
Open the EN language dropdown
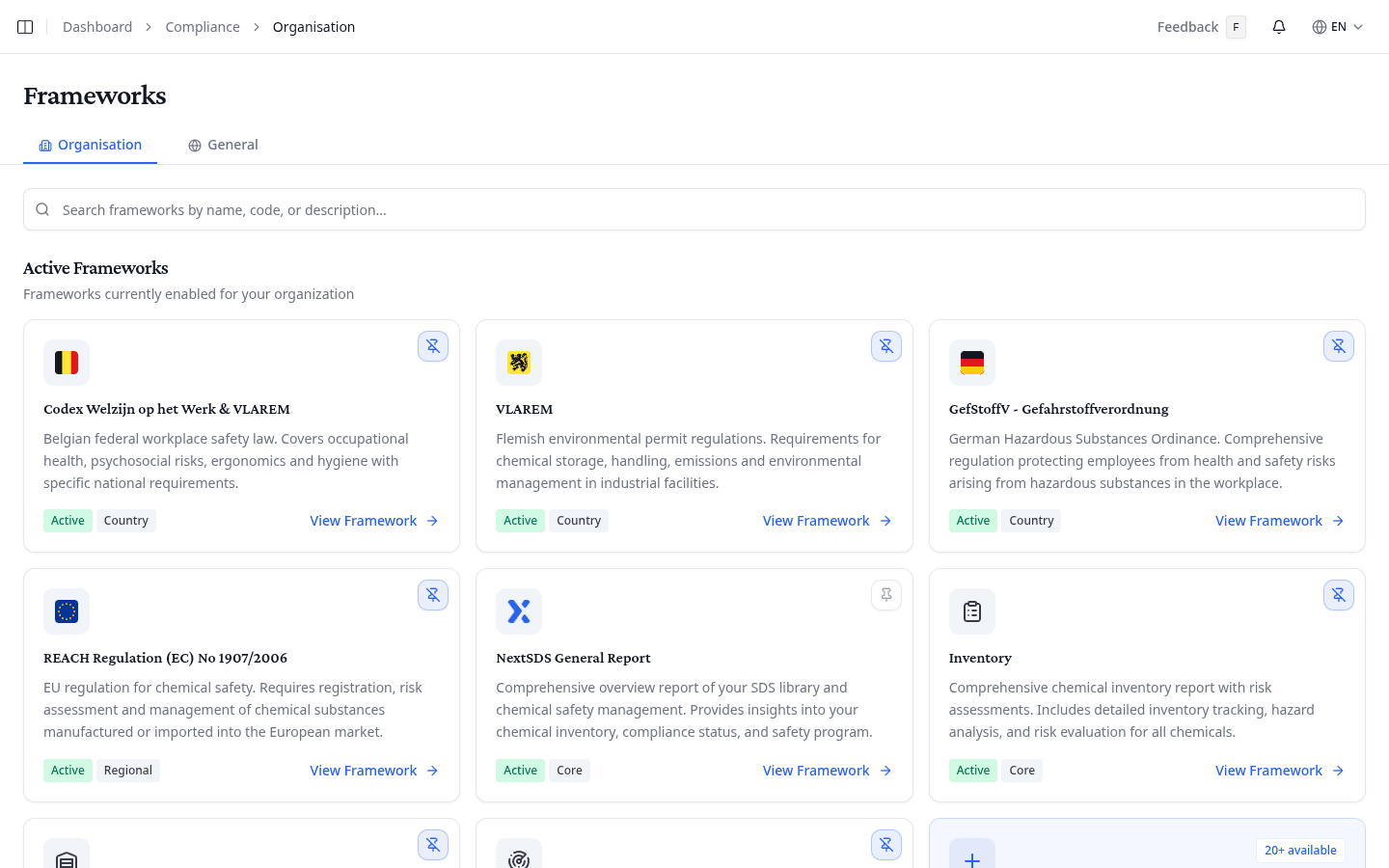(1338, 27)
